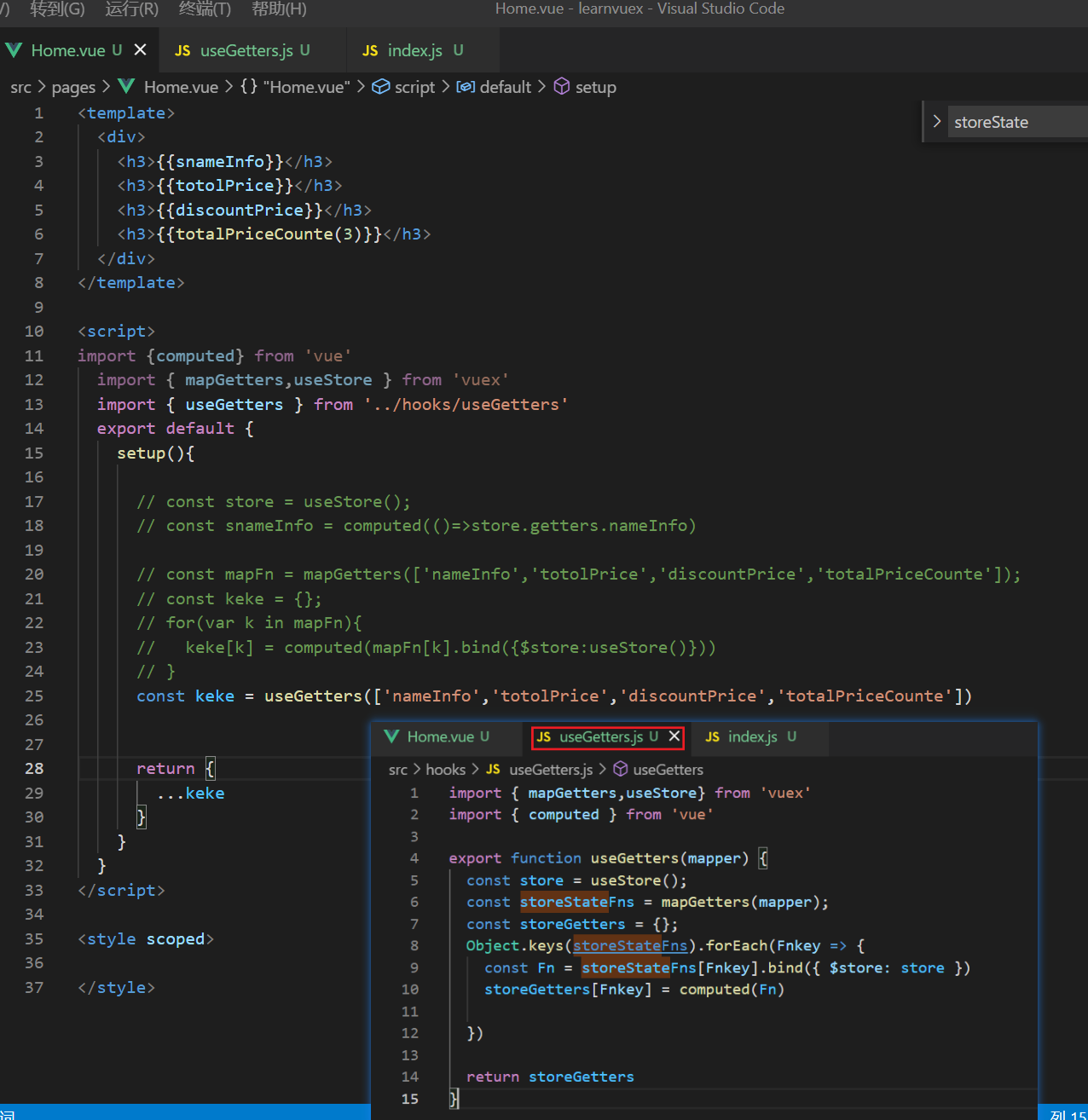This screenshot has height=1120, width=1088.
Task: Click 'computed(Fn)' in inset editor
Action: coord(732,990)
